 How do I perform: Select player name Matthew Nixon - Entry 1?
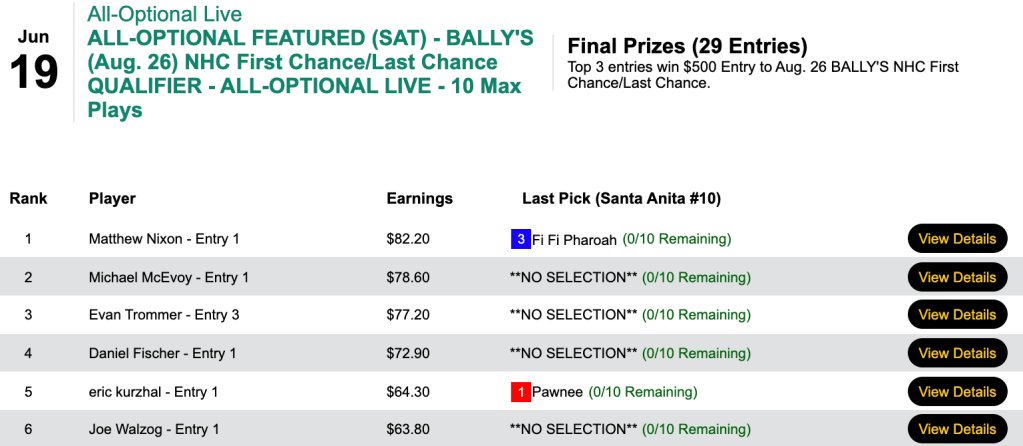[x=164, y=240]
